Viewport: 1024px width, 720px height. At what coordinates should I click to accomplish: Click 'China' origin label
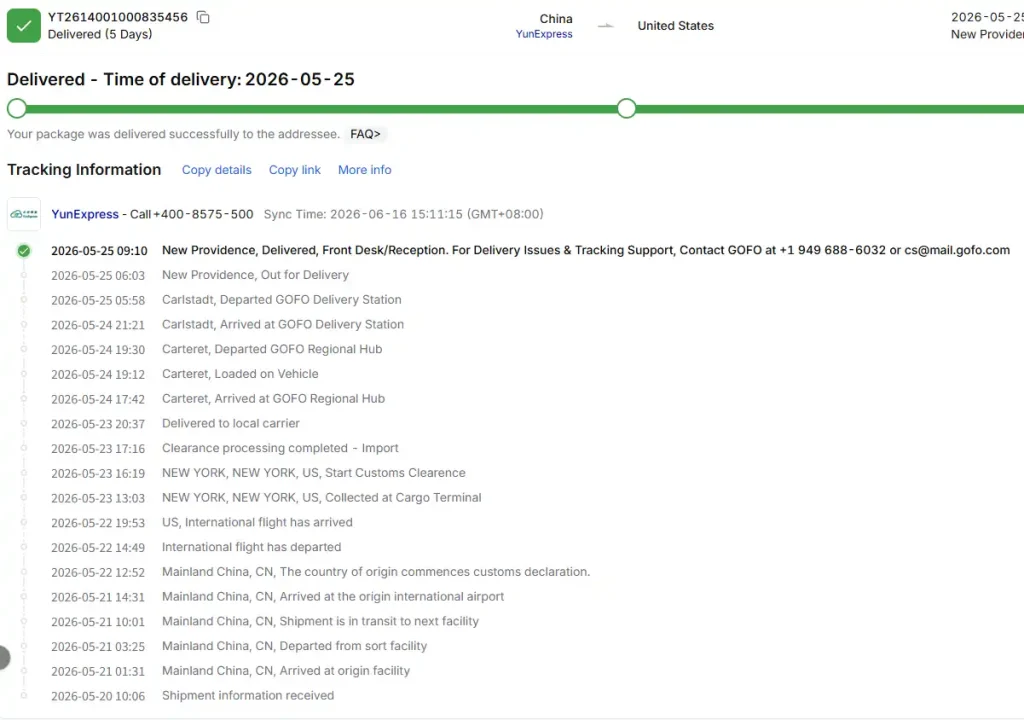coord(556,19)
